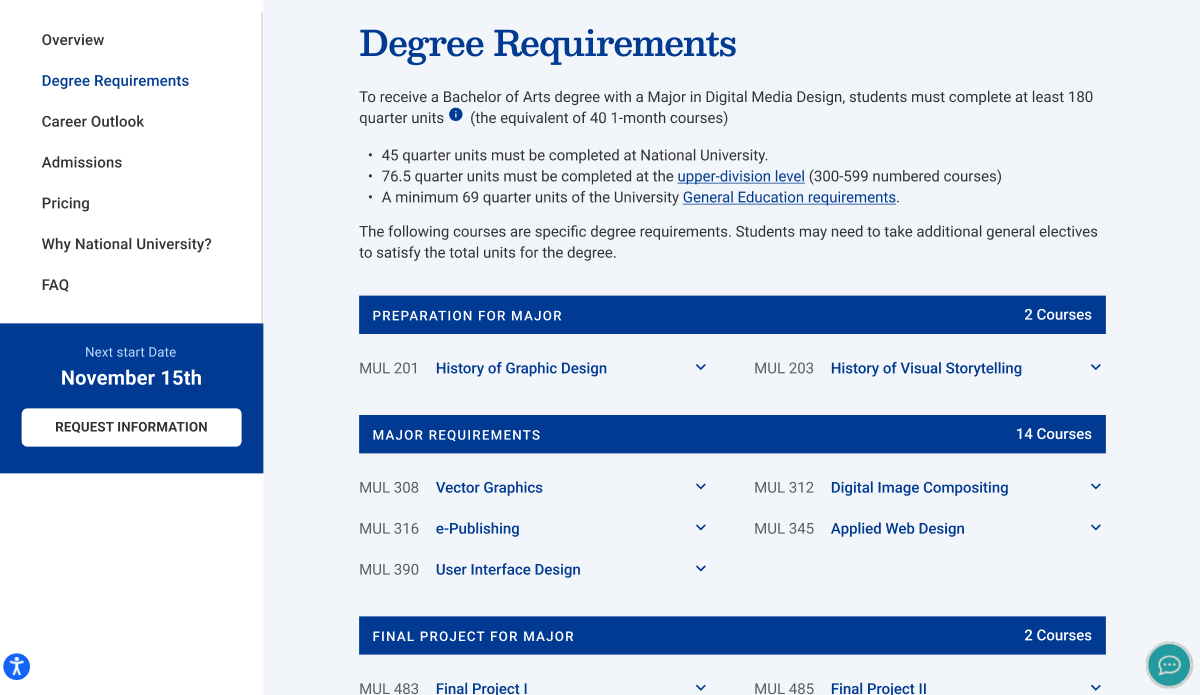Expand MUL 345 Applied Web Design
Viewport: 1200px width, 695px height.
(1095, 527)
